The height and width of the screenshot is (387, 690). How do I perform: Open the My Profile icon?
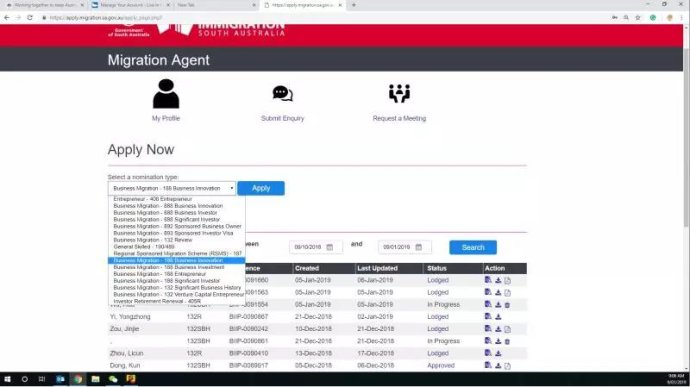[x=166, y=94]
